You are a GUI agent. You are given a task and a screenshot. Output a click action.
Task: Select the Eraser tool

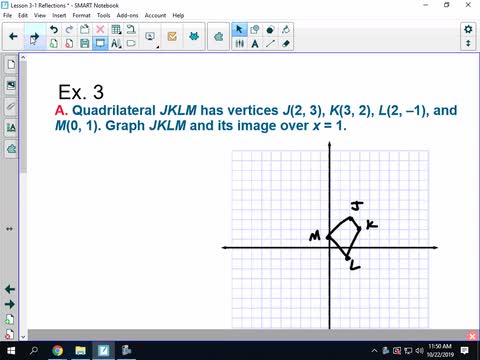tap(286, 43)
